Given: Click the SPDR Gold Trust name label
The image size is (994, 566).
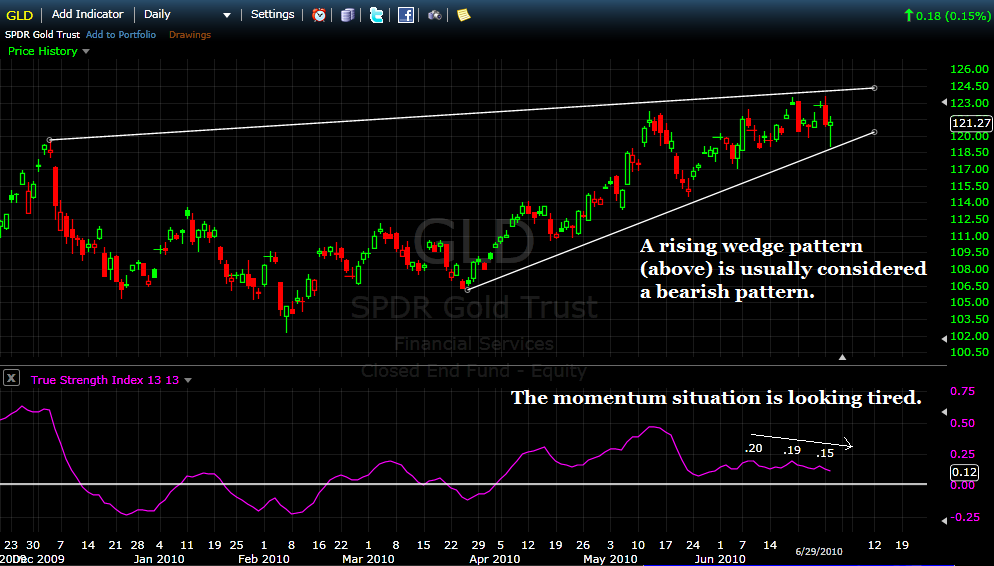Looking at the screenshot, I should tap(42, 35).
